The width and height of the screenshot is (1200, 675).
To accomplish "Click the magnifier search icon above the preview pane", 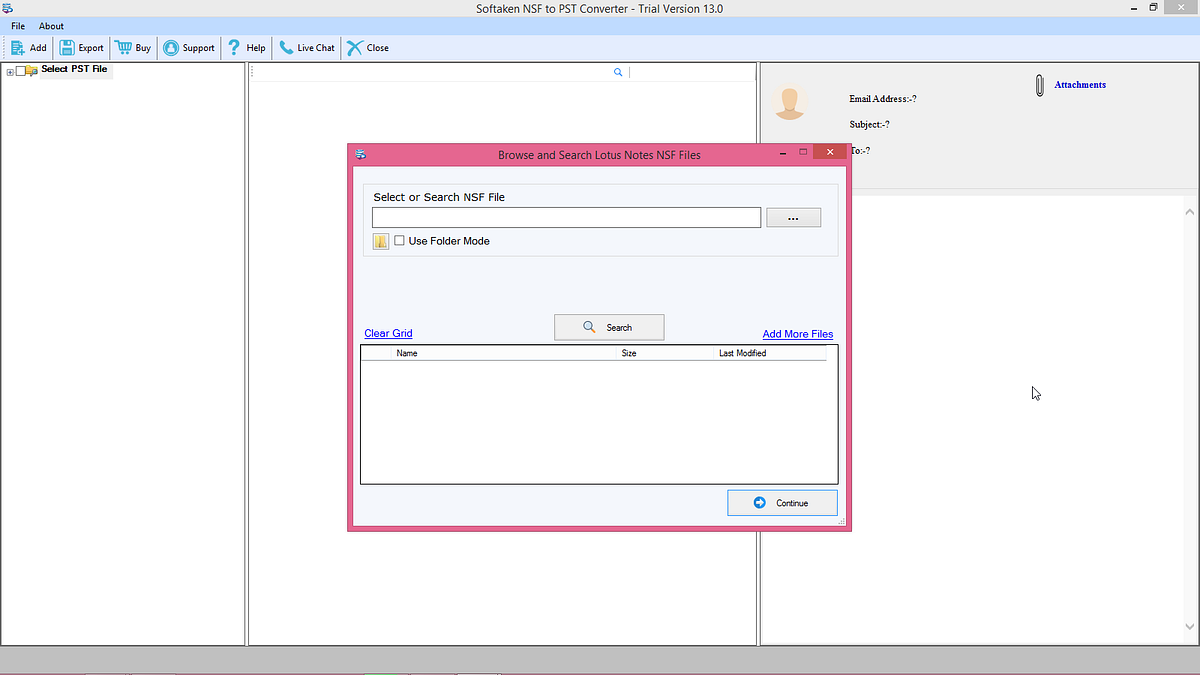I will (618, 71).
